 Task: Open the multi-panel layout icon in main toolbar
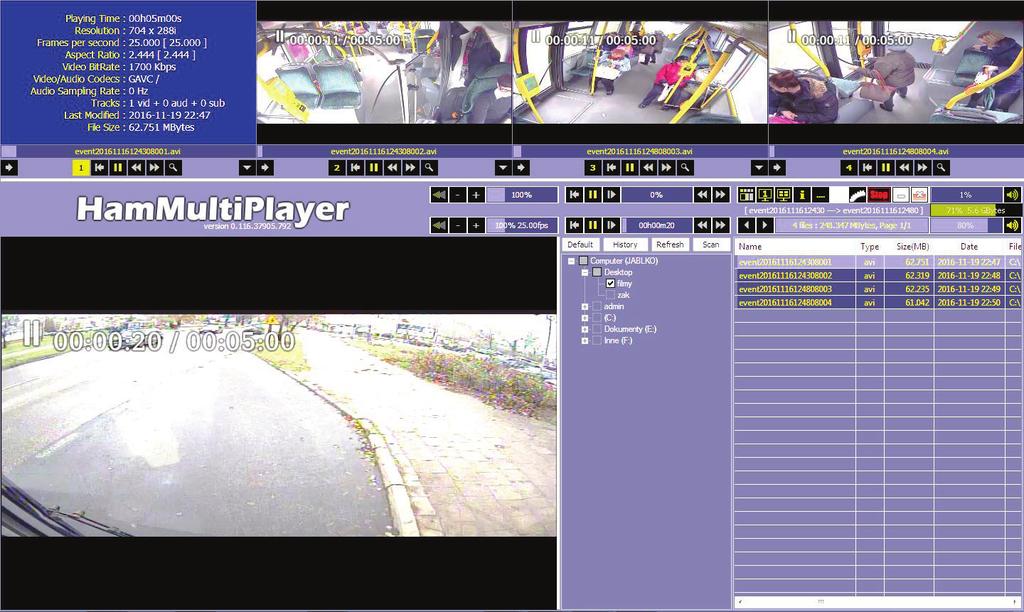tap(746, 195)
